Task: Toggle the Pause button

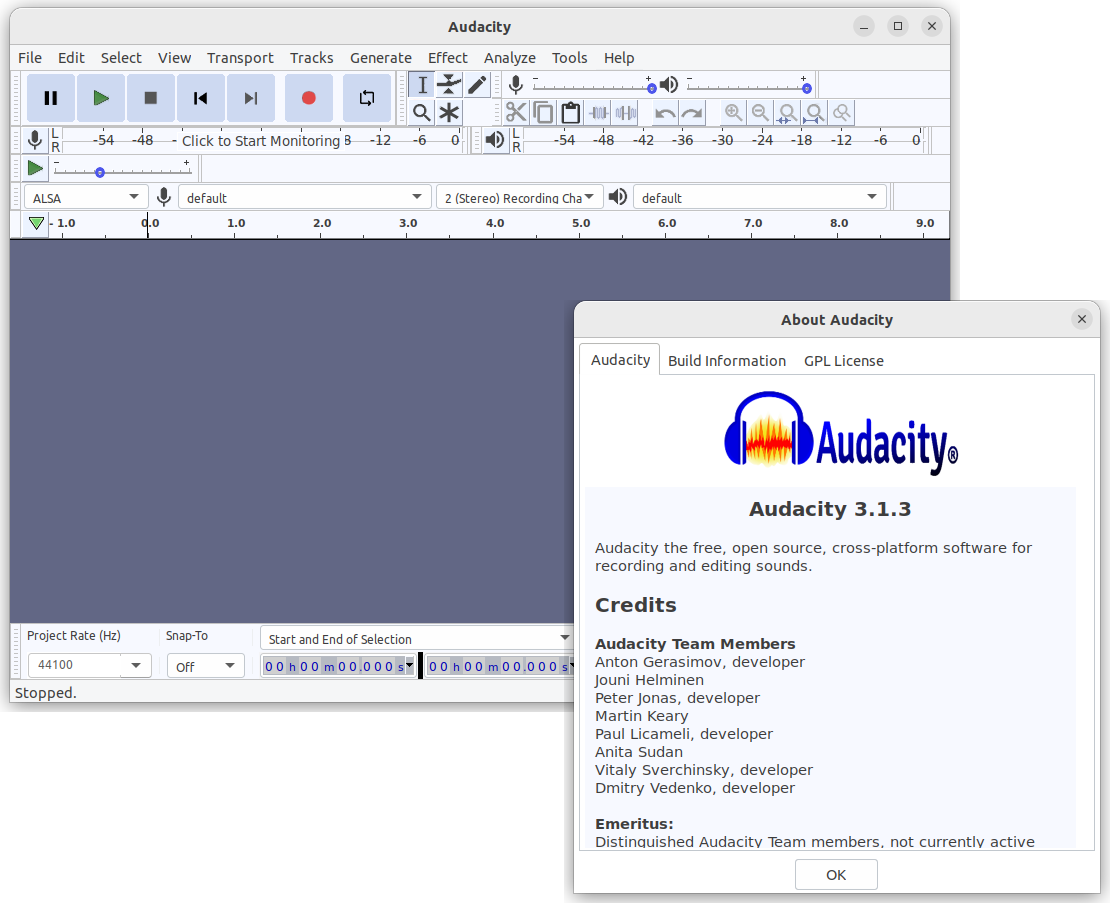Action: 51,98
